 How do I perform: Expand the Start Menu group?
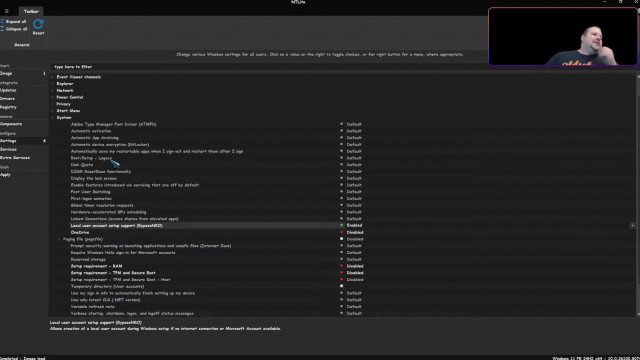(x=52, y=111)
